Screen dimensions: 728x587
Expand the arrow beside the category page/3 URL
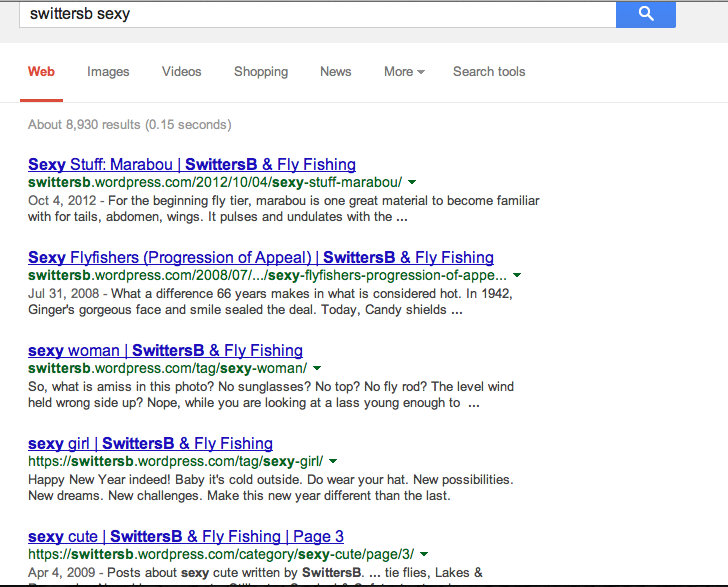425,554
